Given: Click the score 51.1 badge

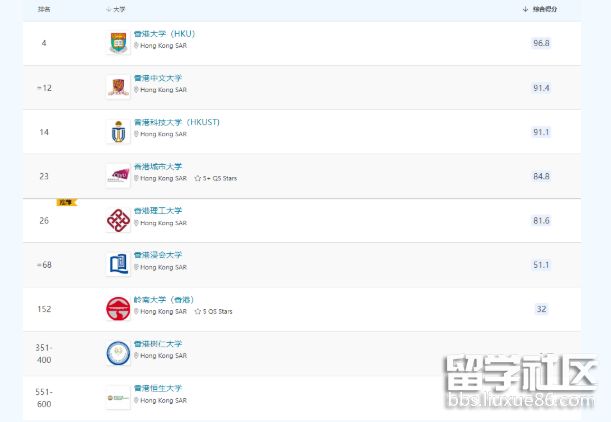Looking at the screenshot, I should 541,265.
